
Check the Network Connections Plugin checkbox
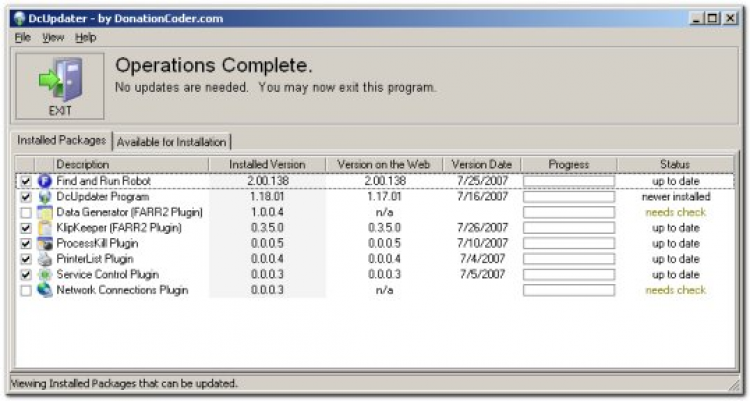pos(26,290)
